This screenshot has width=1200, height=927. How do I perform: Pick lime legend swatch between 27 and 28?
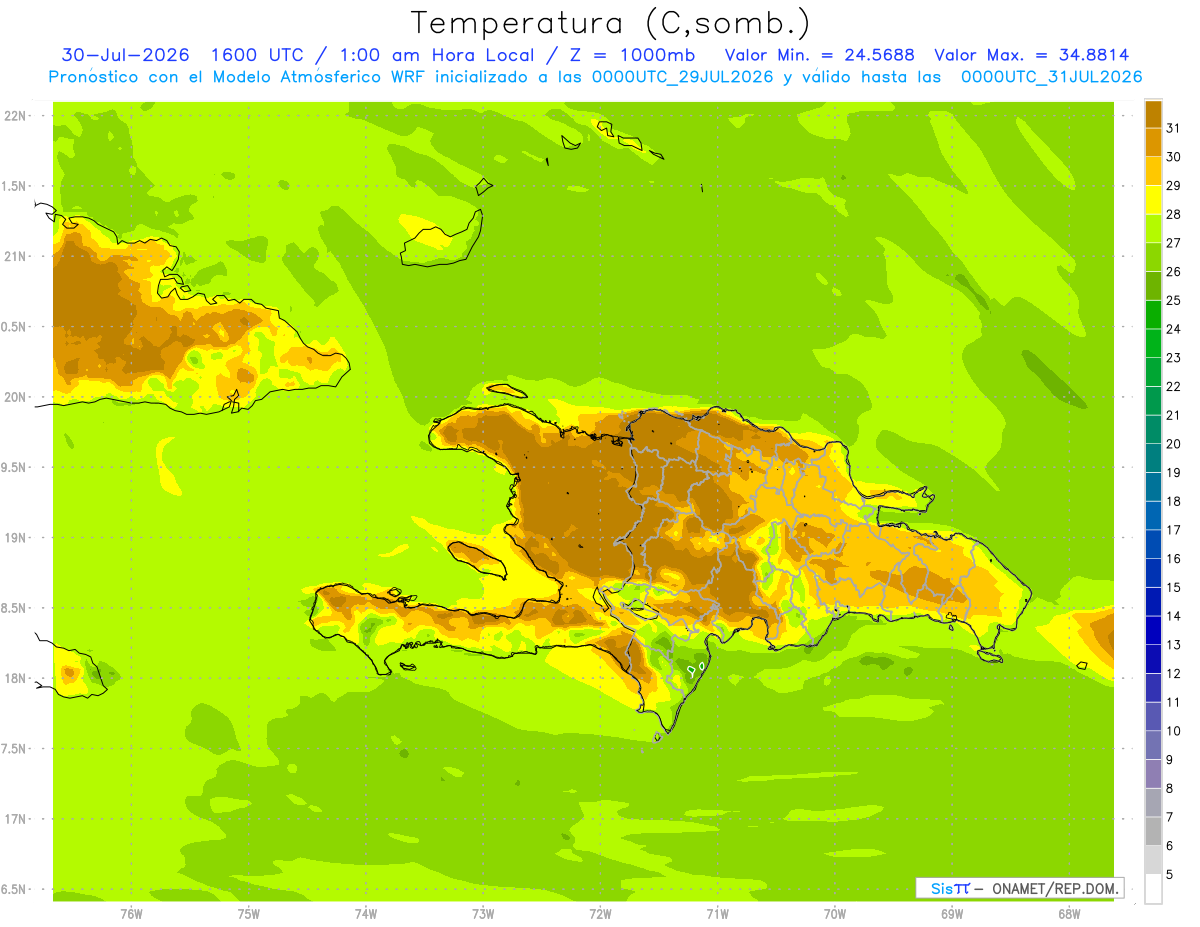pyautogui.click(x=1153, y=228)
